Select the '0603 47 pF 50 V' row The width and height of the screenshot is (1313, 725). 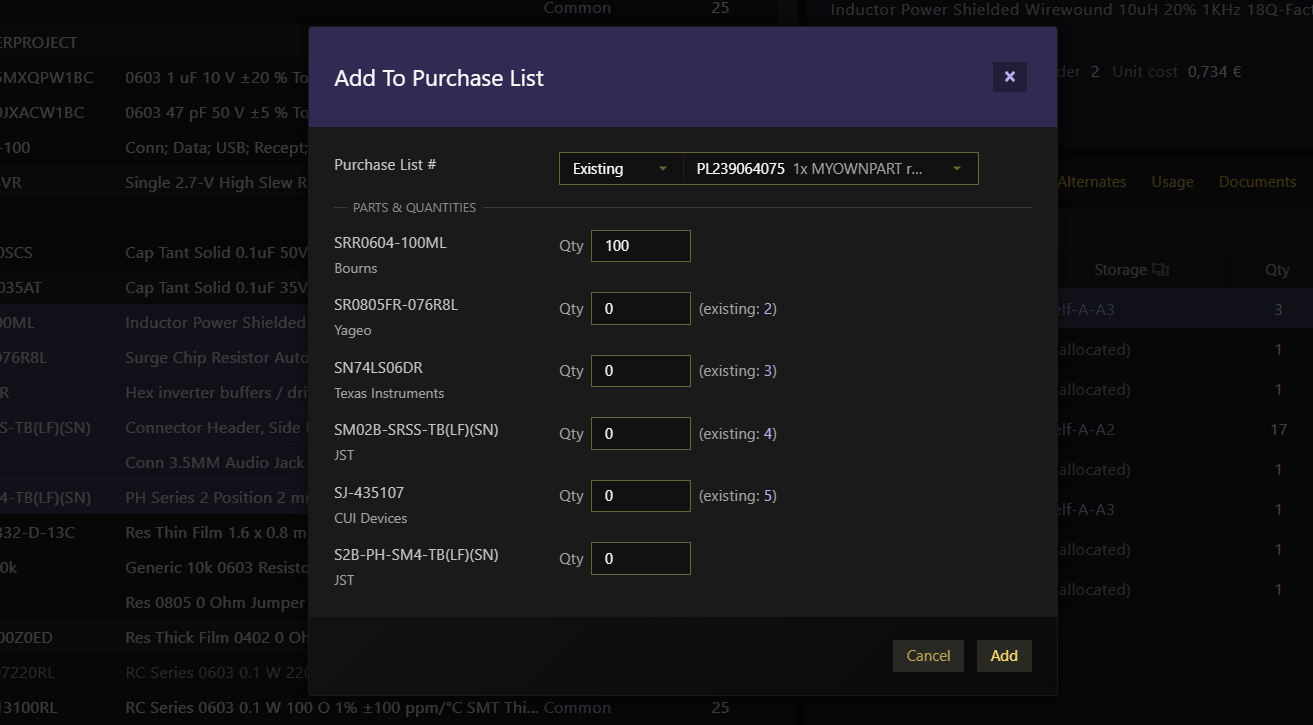pyautogui.click(x=154, y=112)
